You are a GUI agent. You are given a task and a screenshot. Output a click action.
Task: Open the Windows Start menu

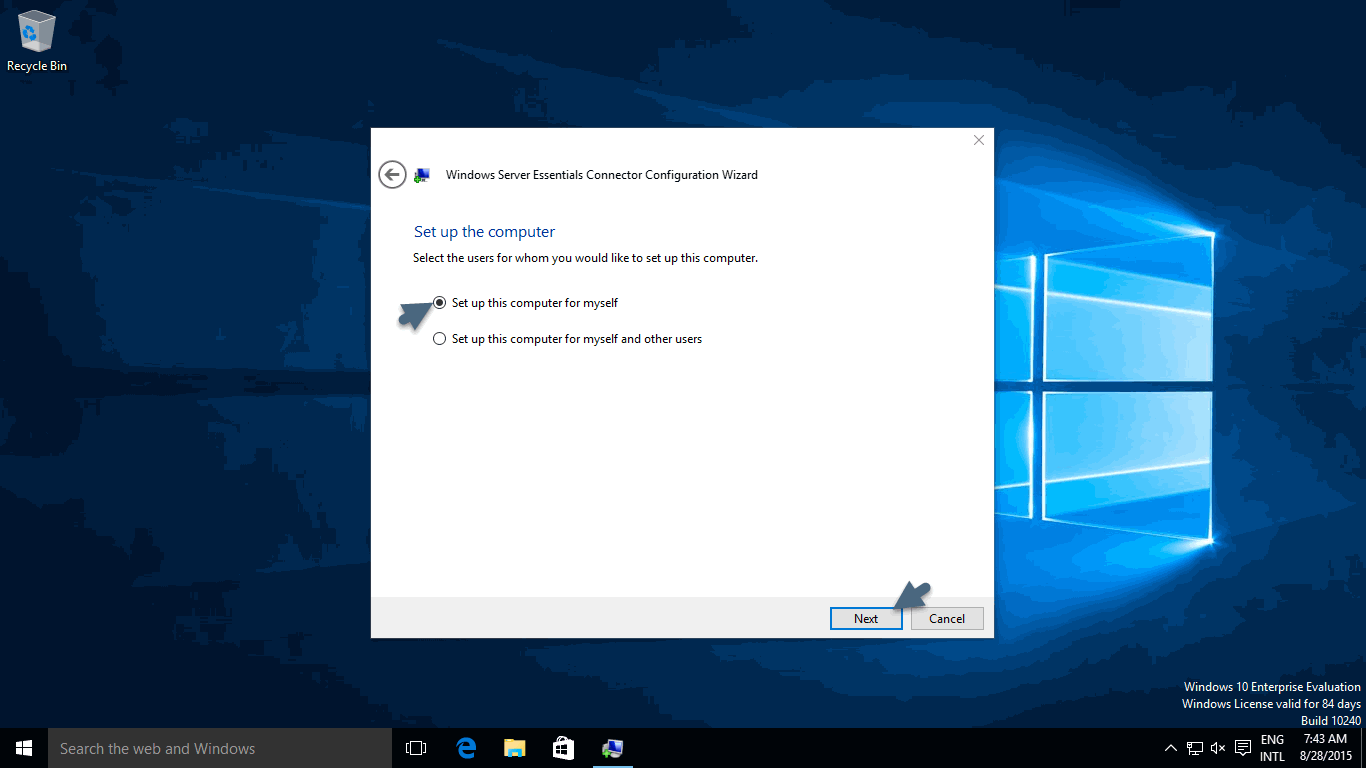(24, 748)
